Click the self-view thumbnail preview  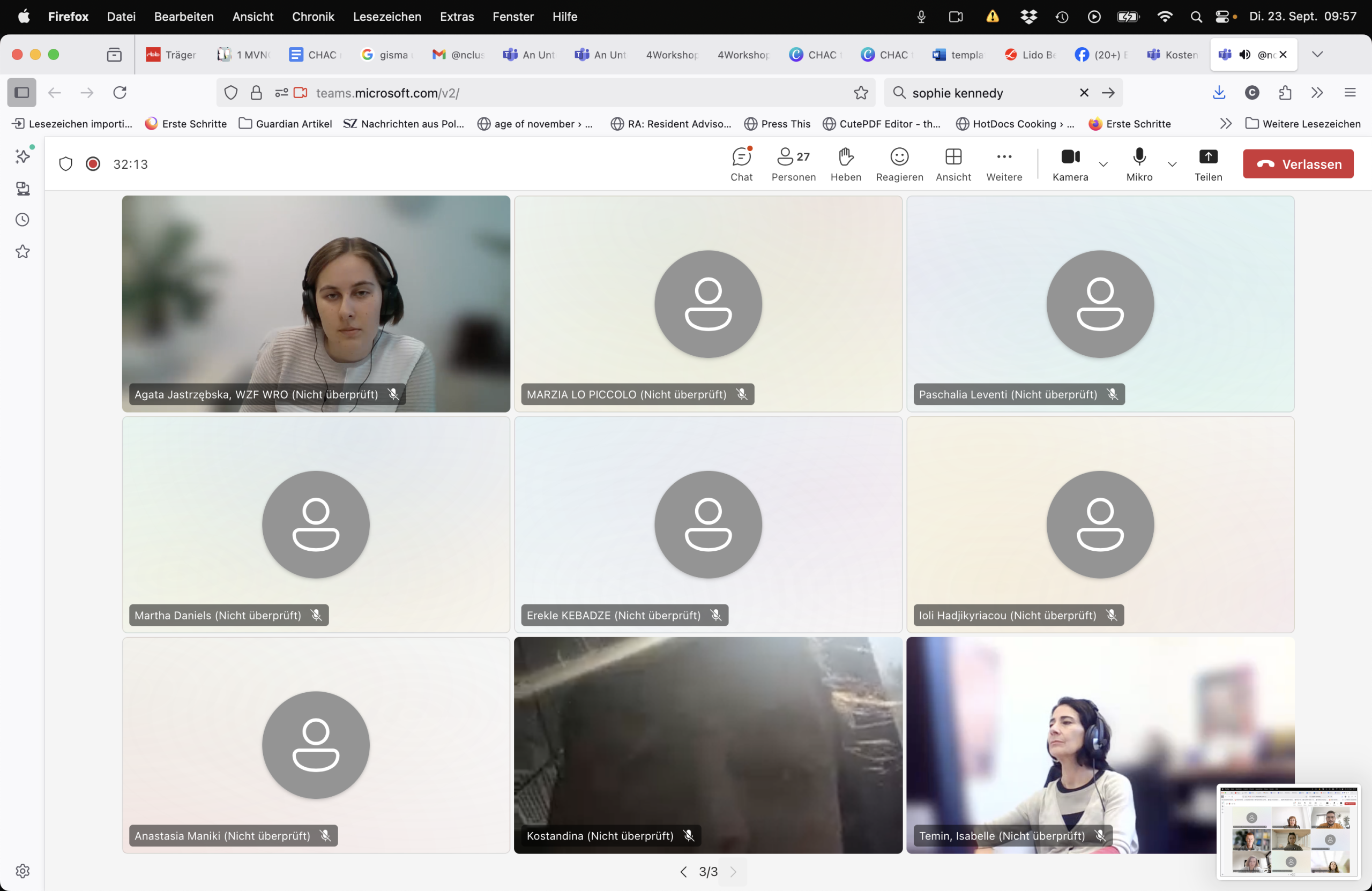pyautogui.click(x=1288, y=831)
